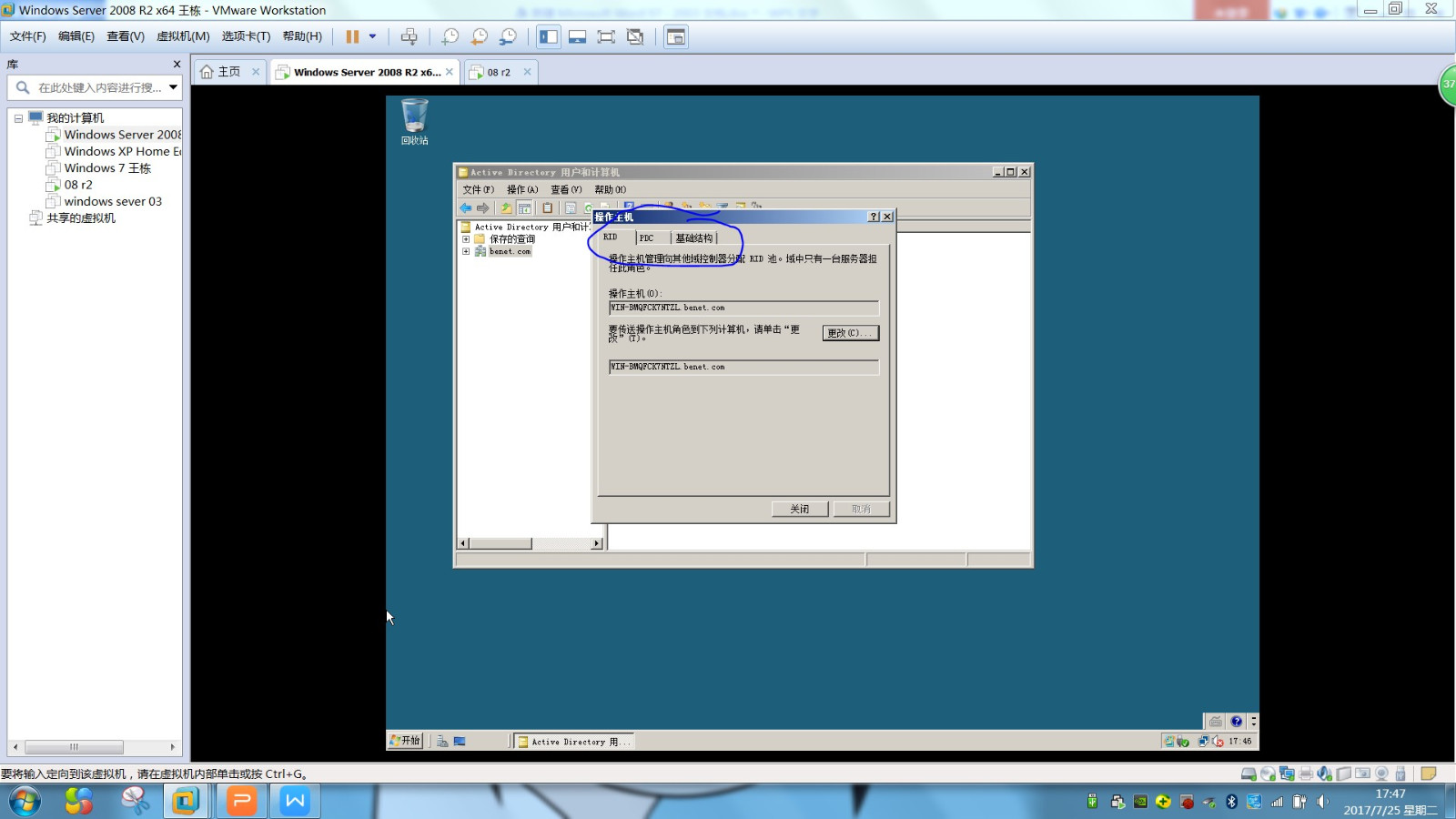
Task: Toggle the show/hide console tree icon
Action: (x=525, y=207)
